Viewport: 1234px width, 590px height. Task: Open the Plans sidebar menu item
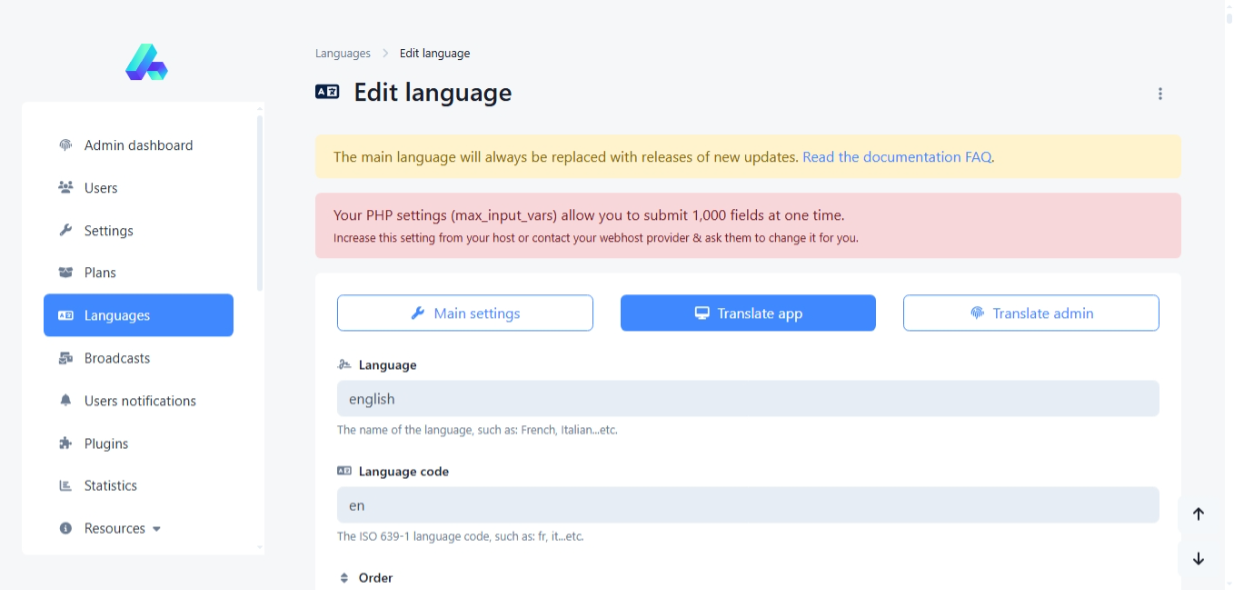[100, 273]
